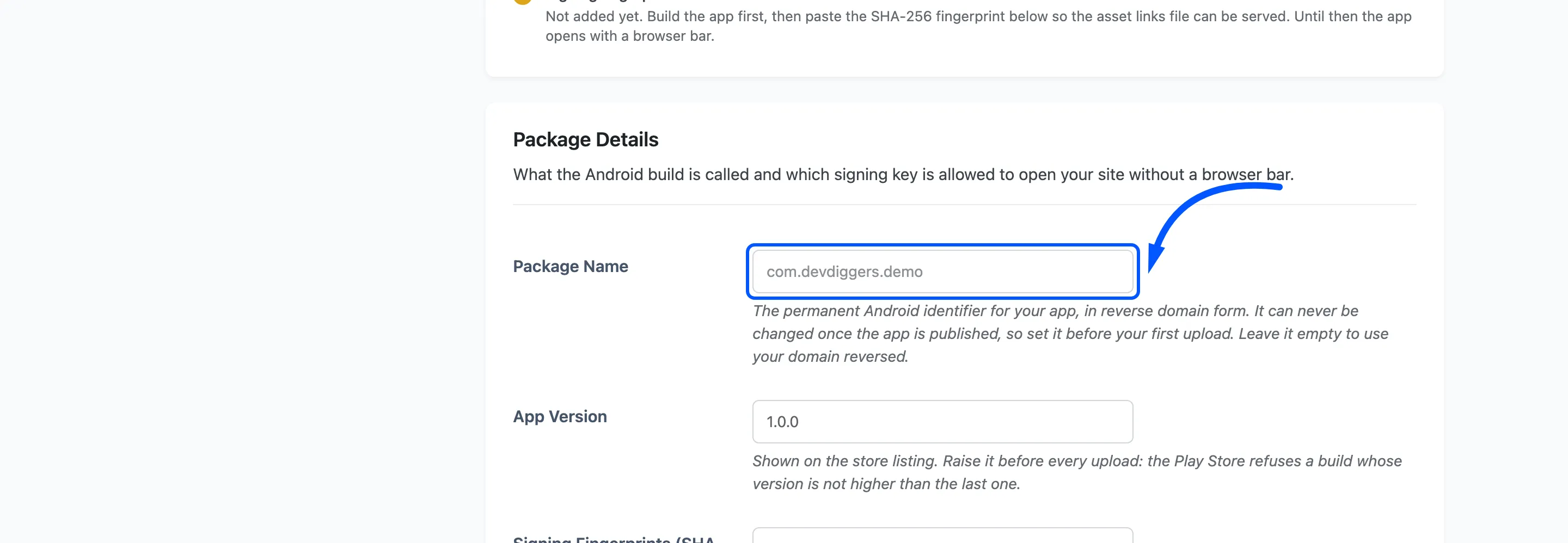Click the Package Name input field
Screen dimensions: 1568x543
pyautogui.click(x=942, y=271)
